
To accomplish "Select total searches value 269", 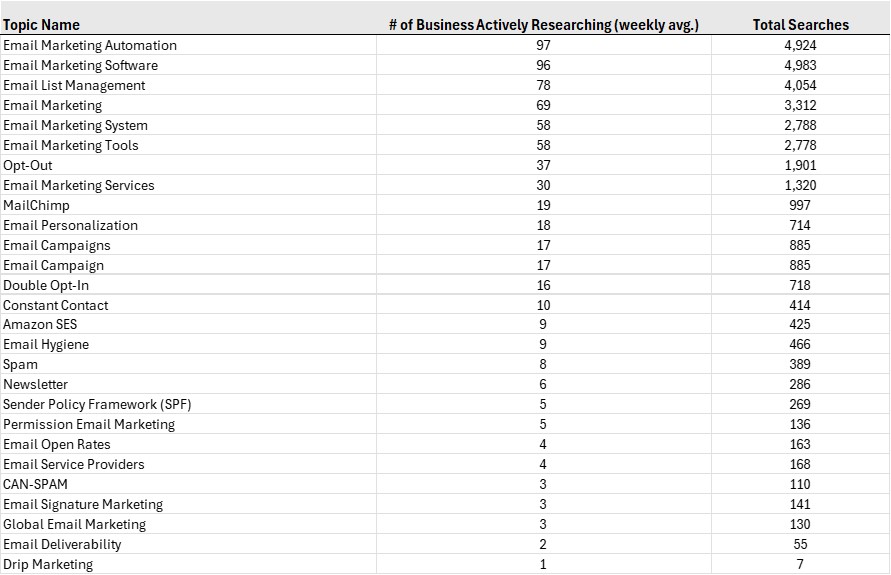I will pos(800,405).
